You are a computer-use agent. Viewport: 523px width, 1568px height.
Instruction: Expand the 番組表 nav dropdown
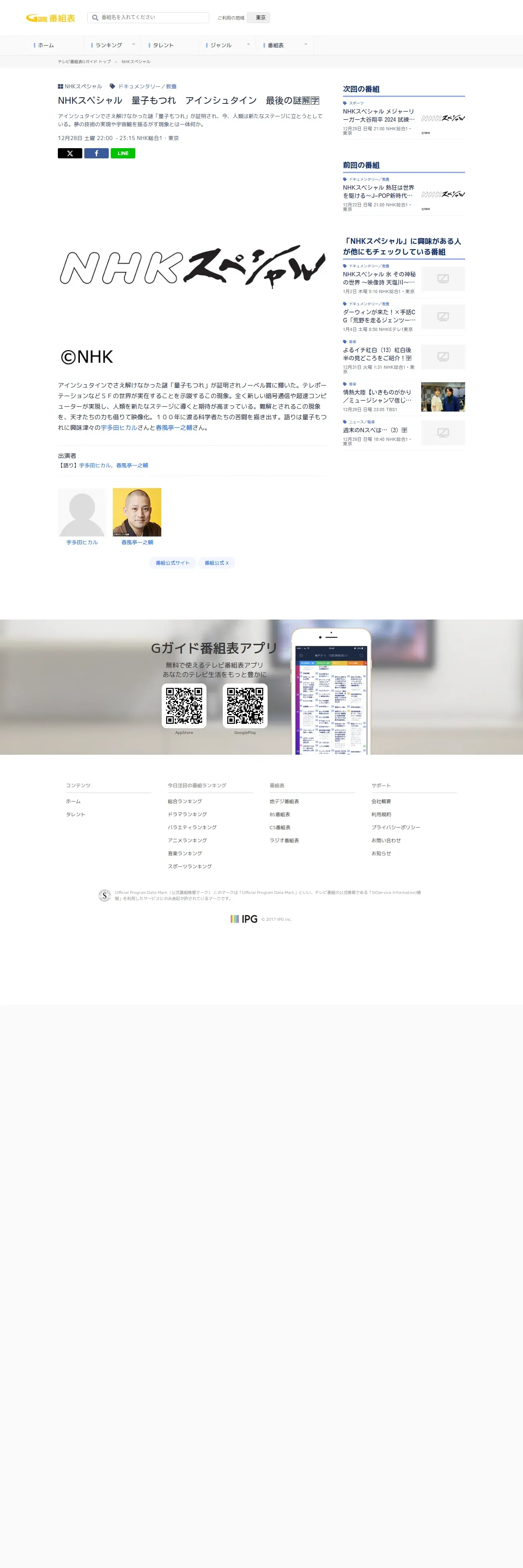284,45
